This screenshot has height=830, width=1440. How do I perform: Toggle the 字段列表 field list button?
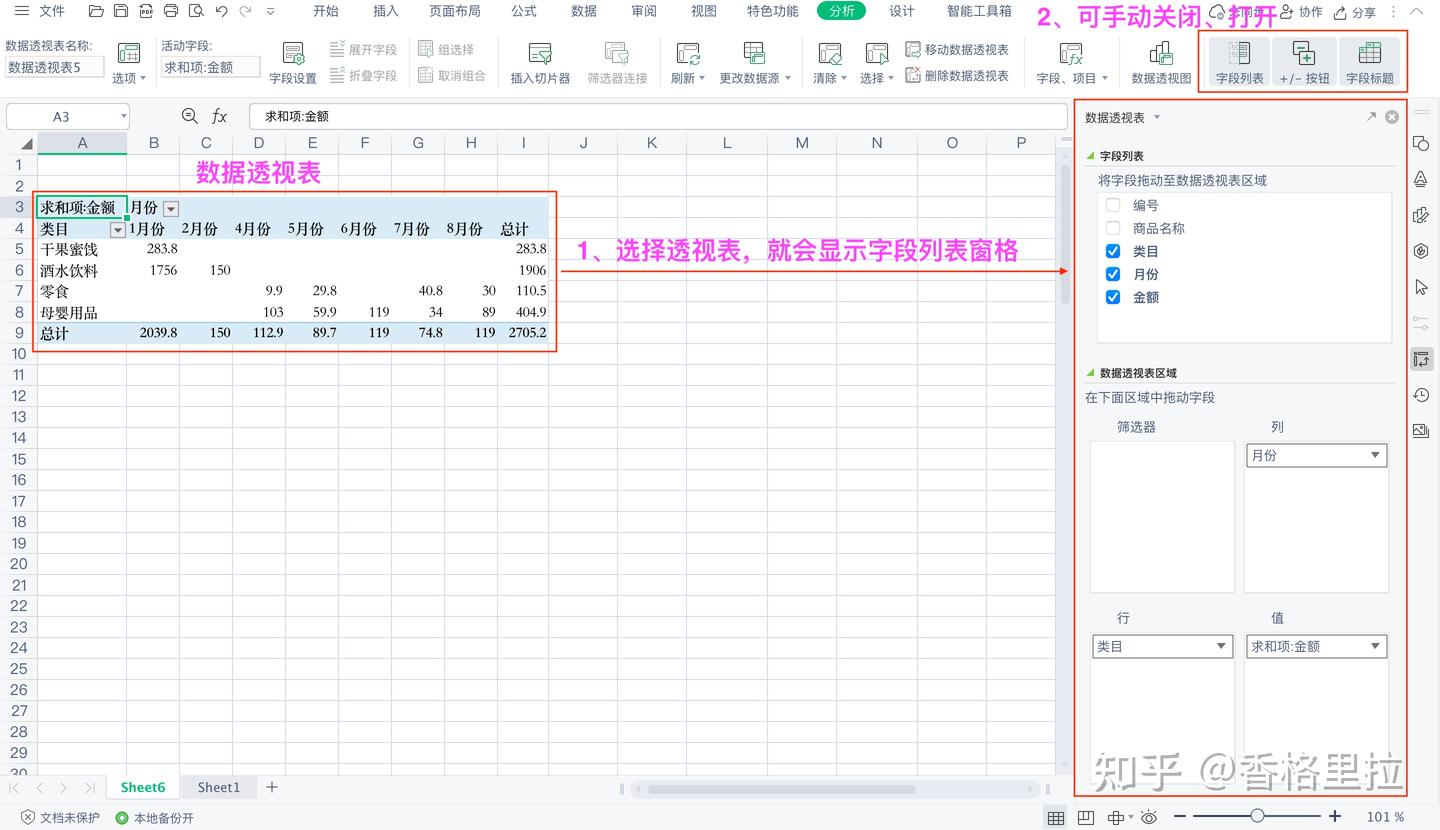pos(1239,62)
